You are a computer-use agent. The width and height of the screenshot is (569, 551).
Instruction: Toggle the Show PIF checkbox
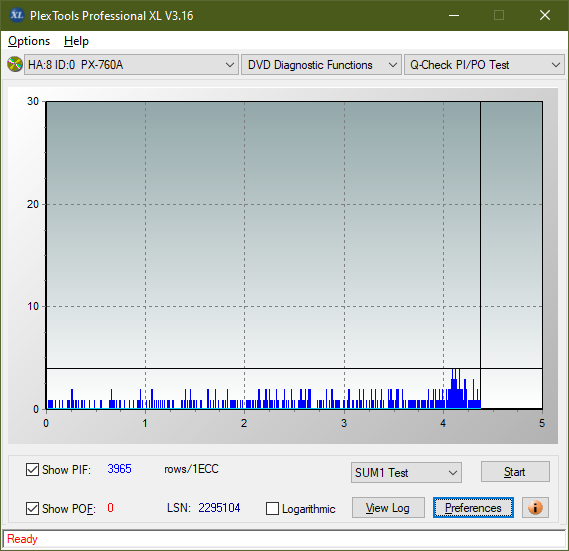(32, 469)
